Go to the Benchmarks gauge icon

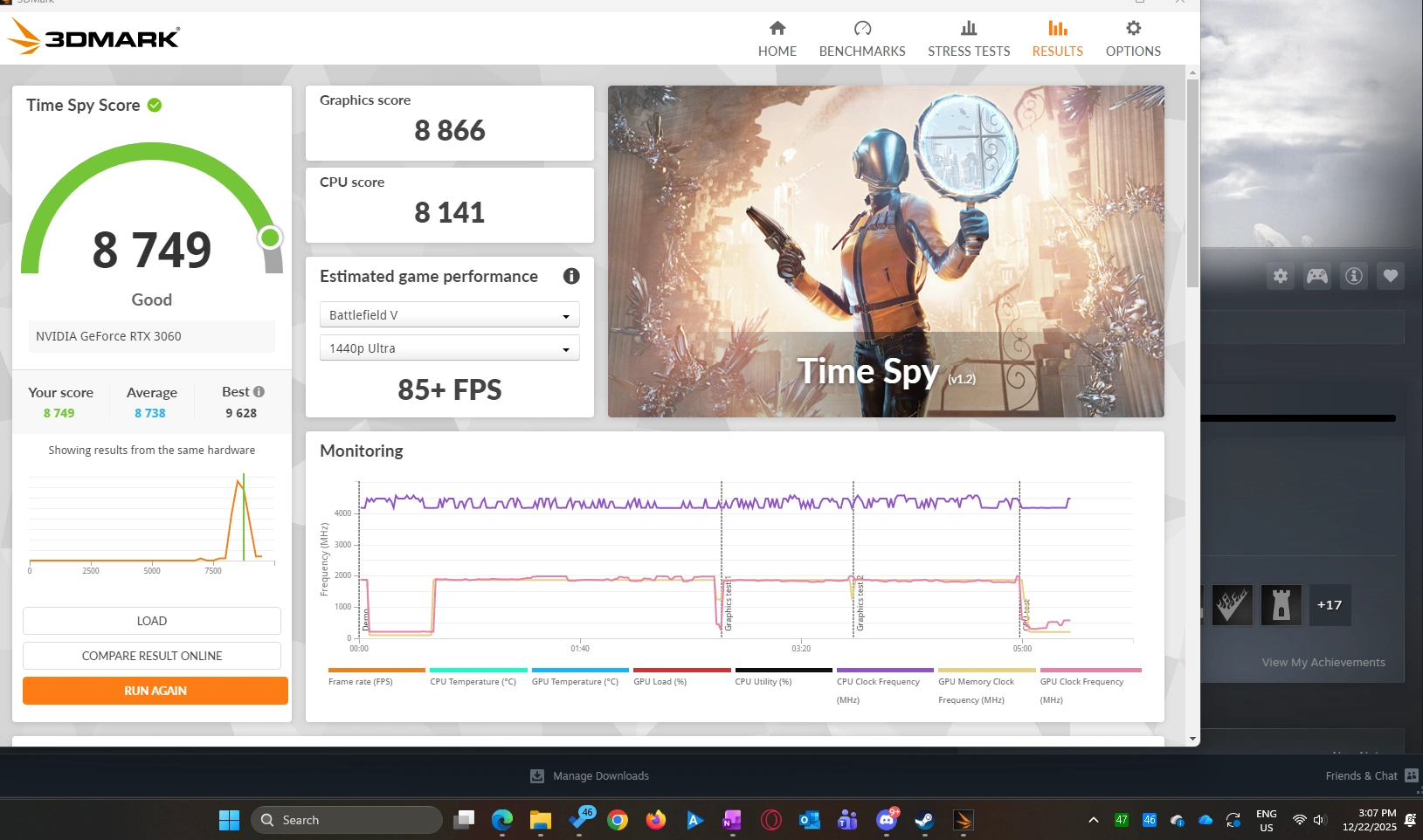[862, 29]
